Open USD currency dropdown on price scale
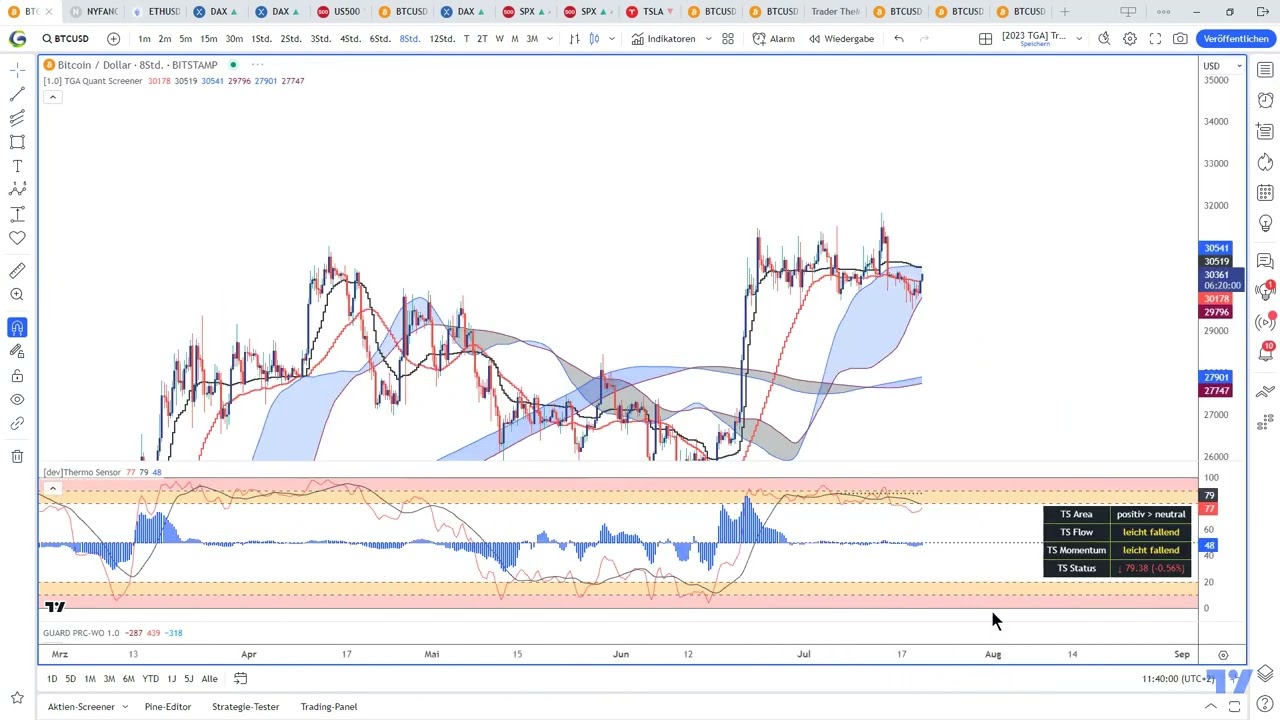Image resolution: width=1280 pixels, height=720 pixels. pyautogui.click(x=1223, y=66)
